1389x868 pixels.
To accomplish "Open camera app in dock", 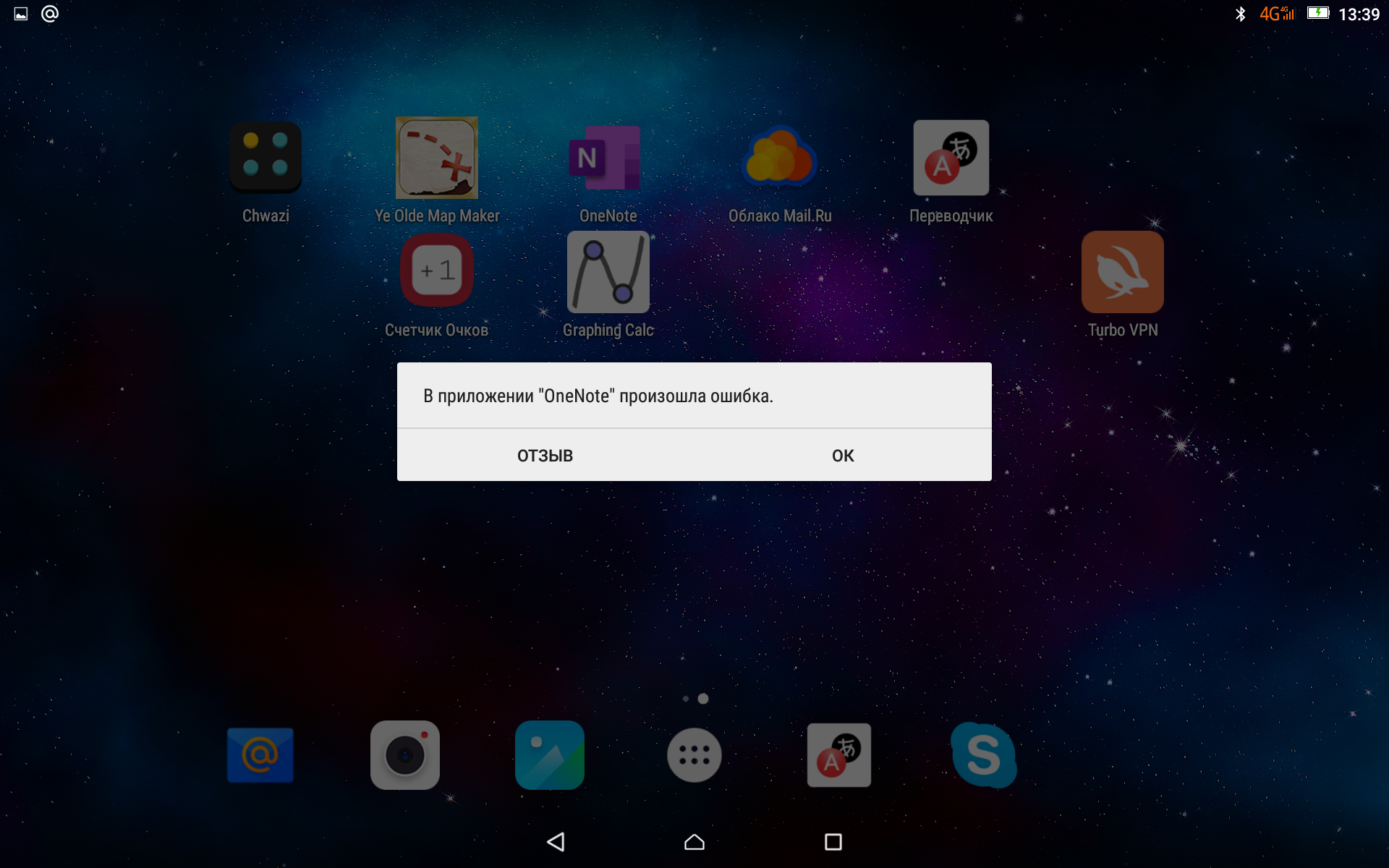I will 405,754.
